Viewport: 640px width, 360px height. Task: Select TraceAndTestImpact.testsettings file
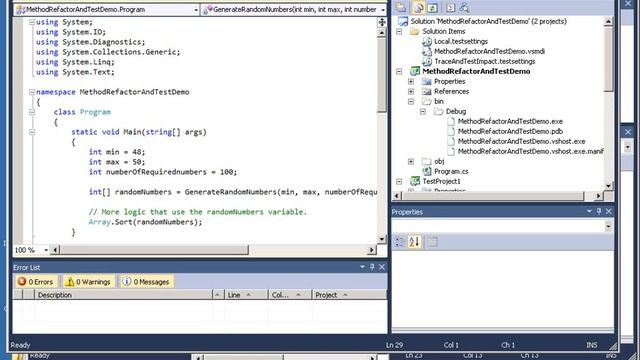click(x=484, y=61)
